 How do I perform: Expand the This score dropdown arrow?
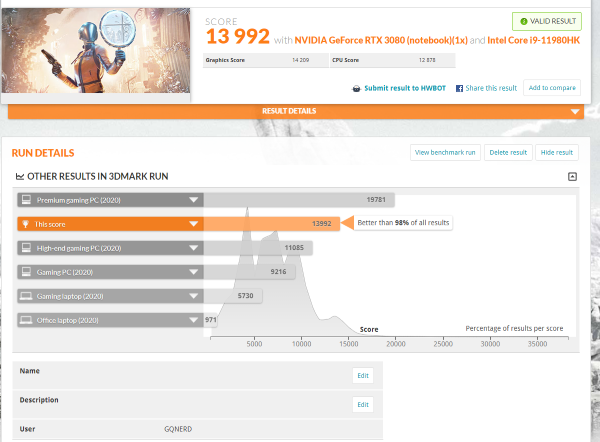click(x=194, y=224)
